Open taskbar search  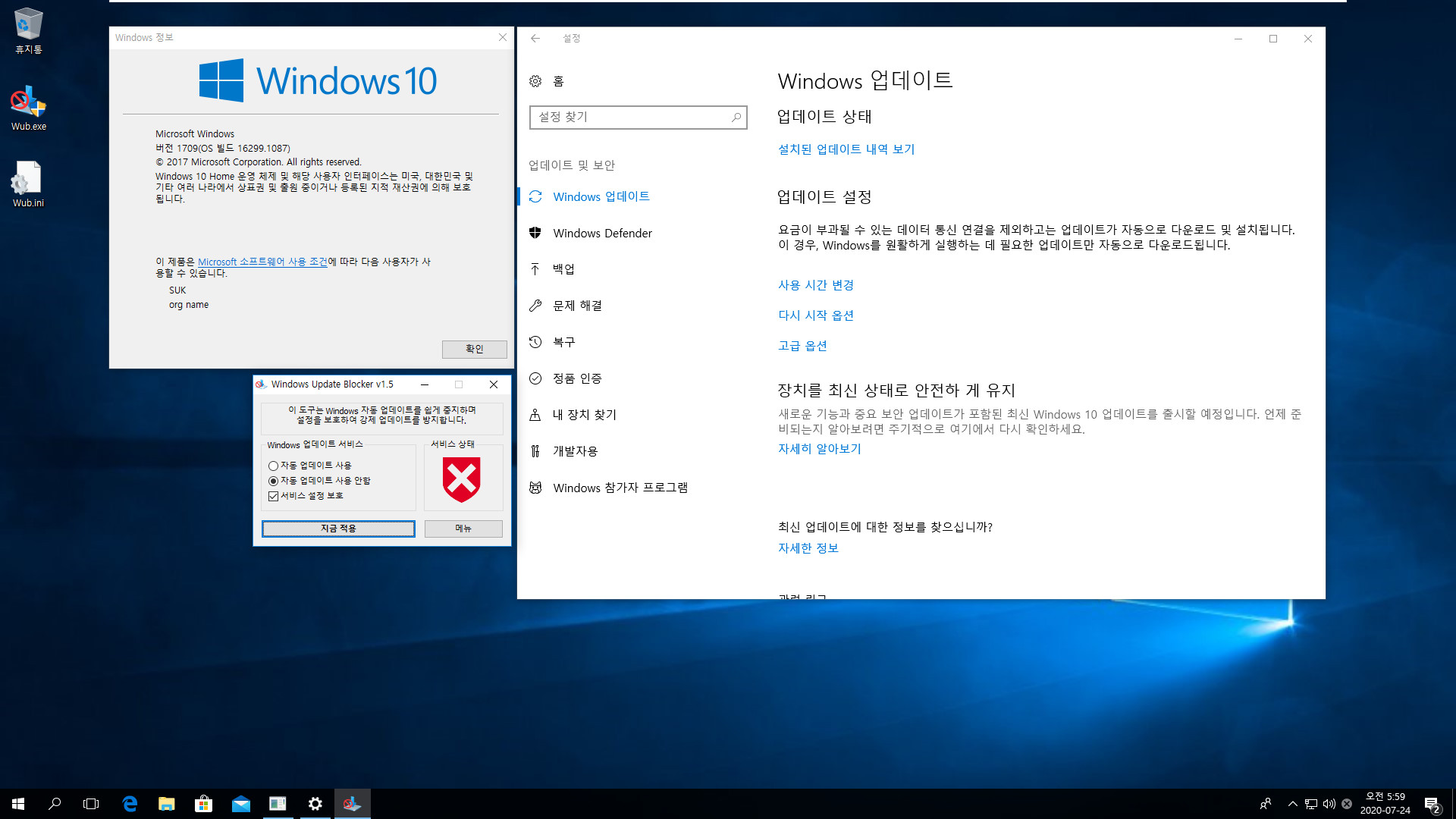tap(55, 804)
